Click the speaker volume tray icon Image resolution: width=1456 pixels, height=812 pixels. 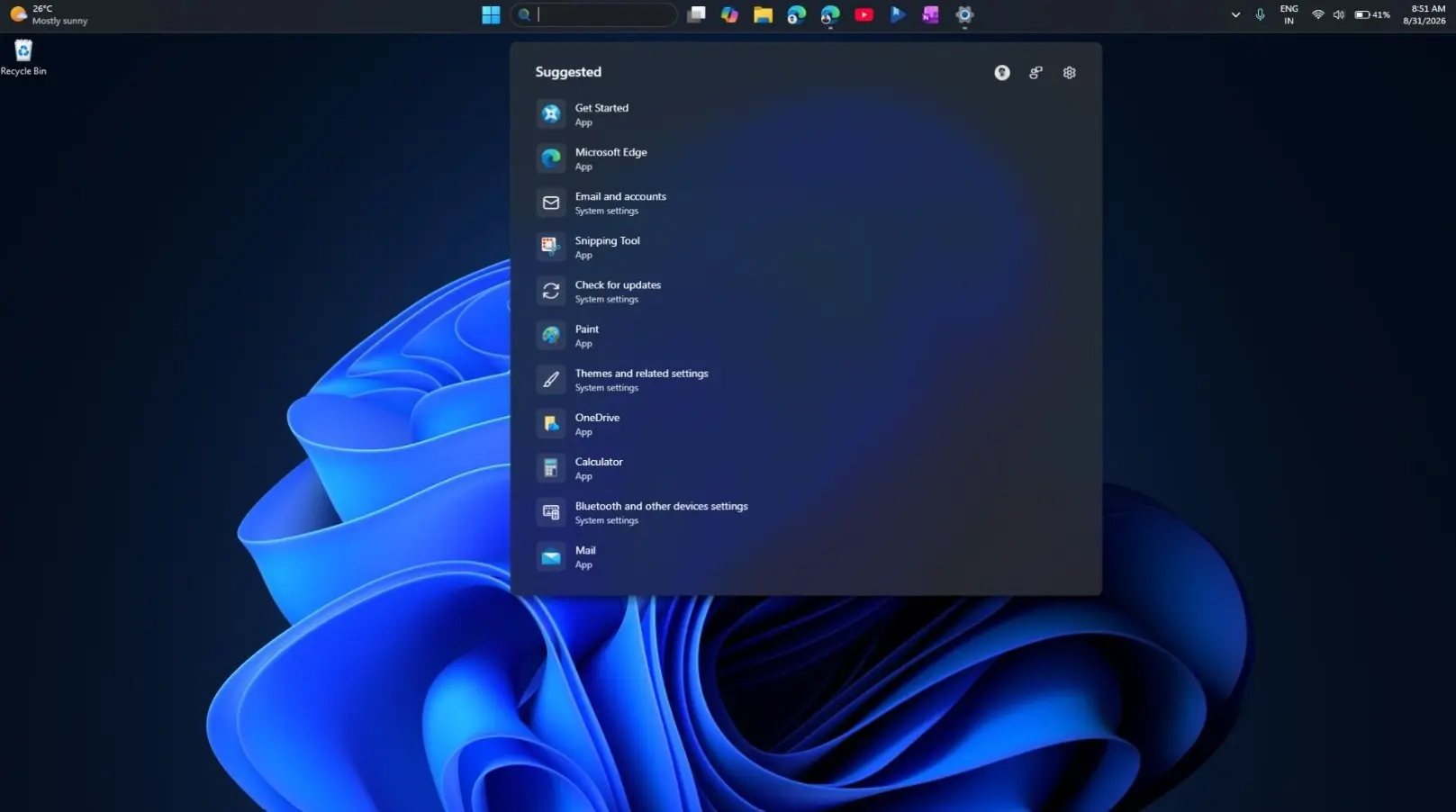1339,14
